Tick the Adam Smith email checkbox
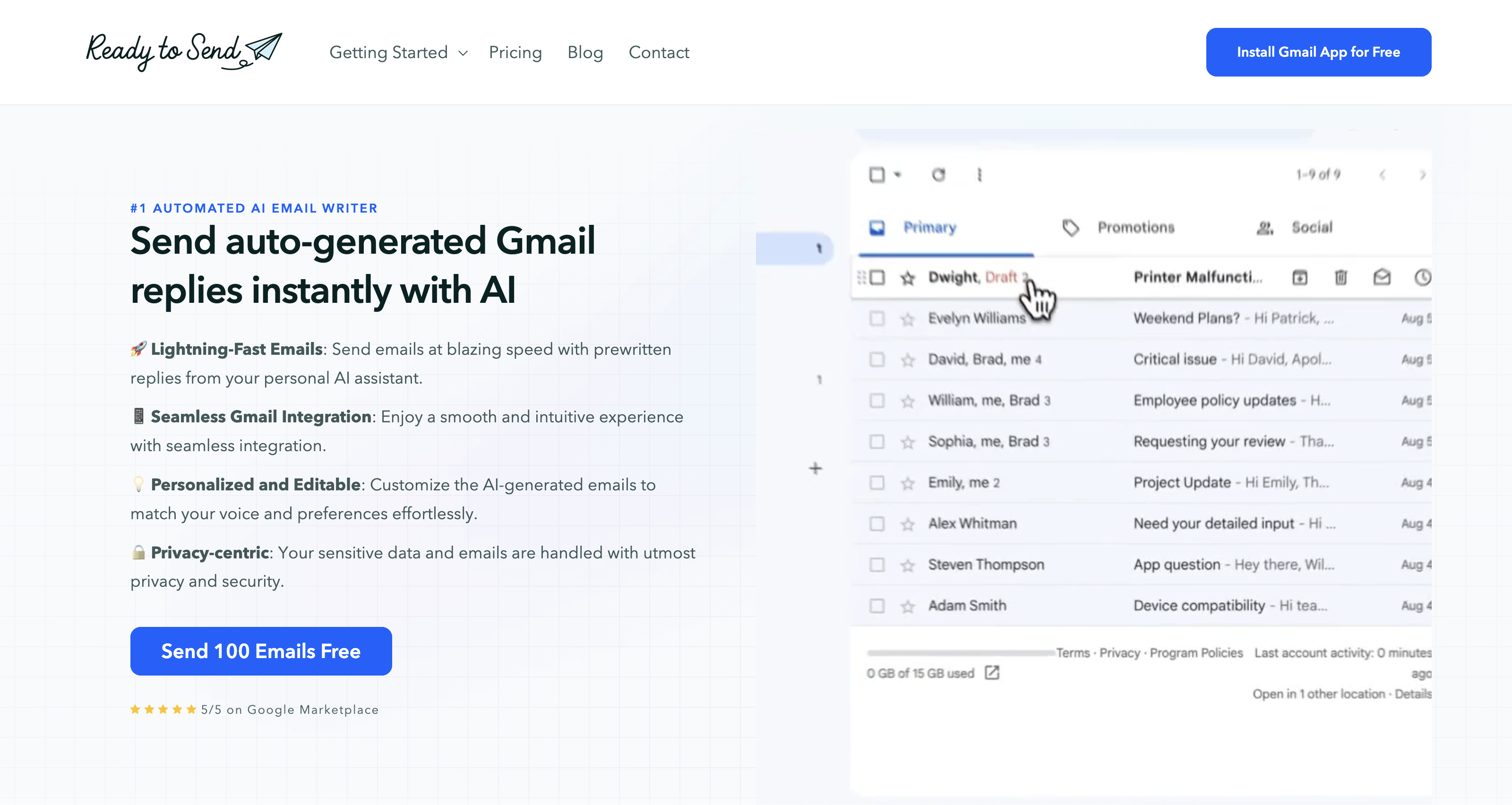Screen dimensions: 1512x805 click(x=877, y=606)
